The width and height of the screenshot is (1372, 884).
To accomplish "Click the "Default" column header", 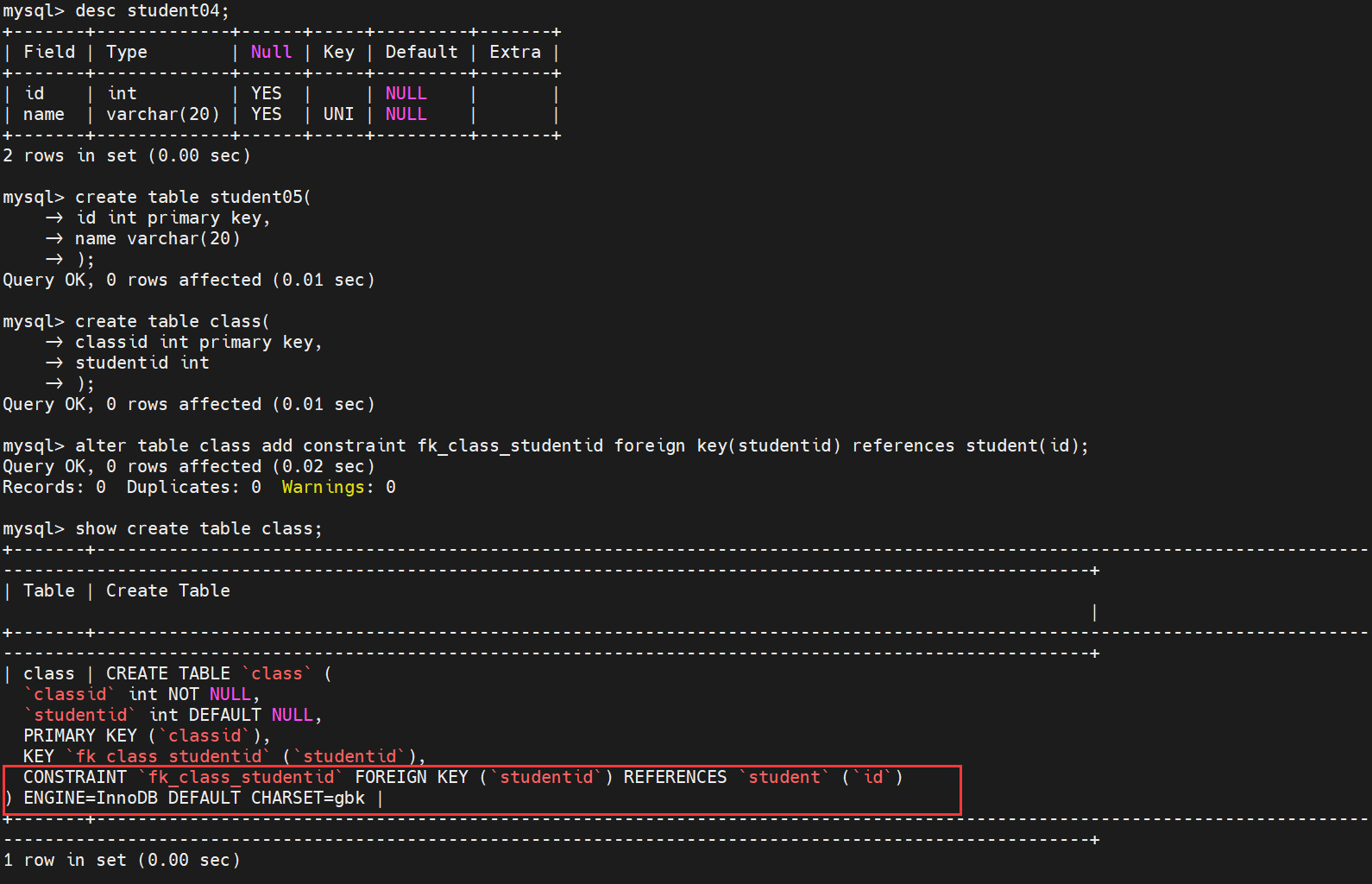I will point(421,52).
